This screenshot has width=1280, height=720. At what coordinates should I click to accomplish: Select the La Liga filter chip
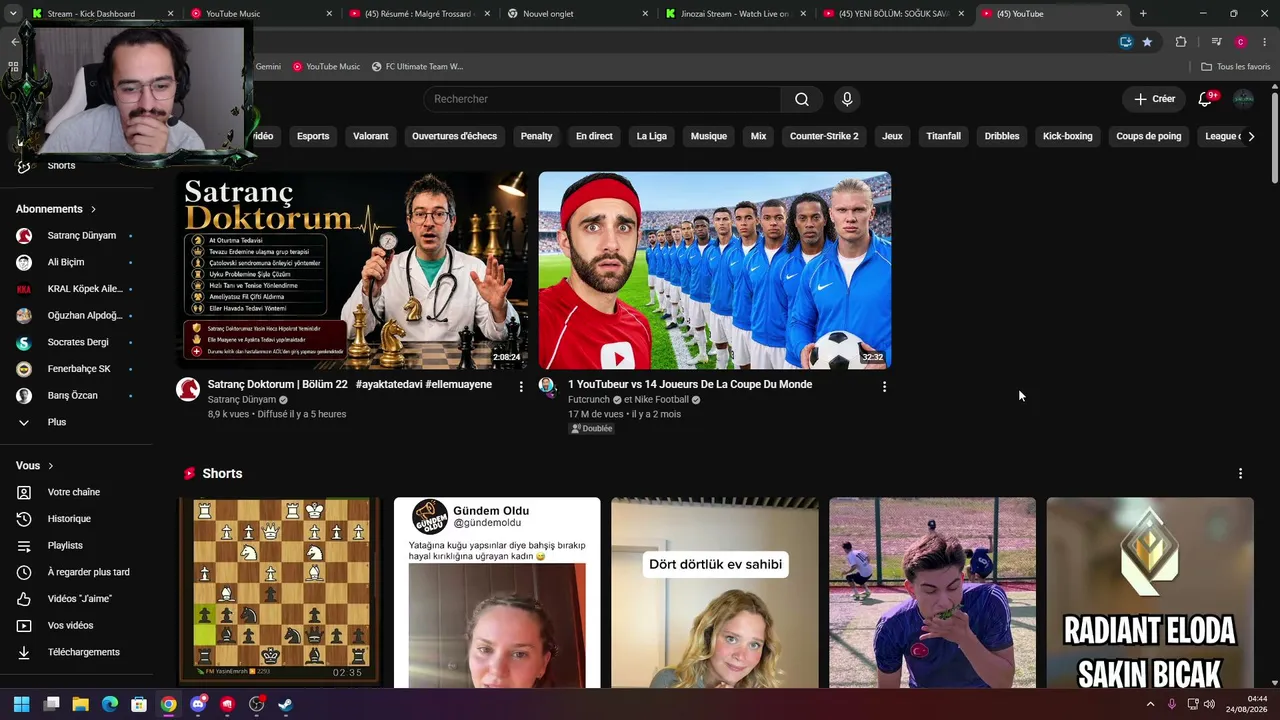(x=652, y=136)
